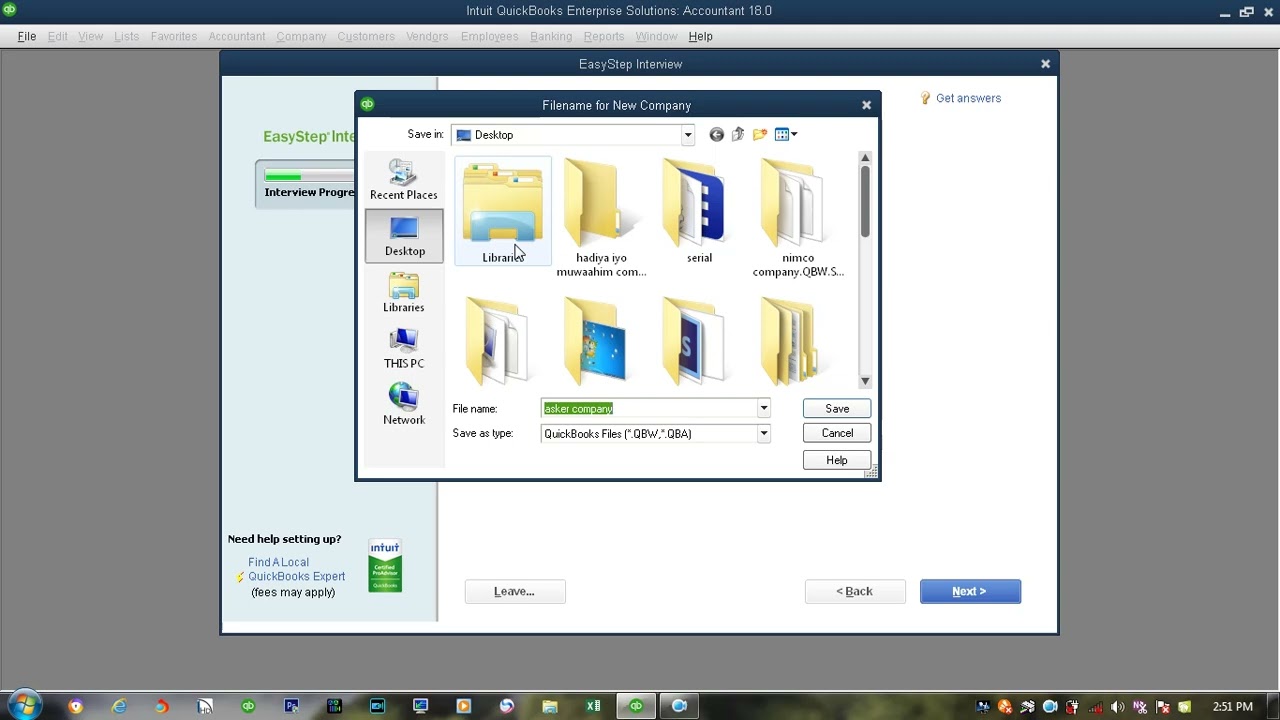This screenshot has width=1280, height=720.
Task: Open the Company menu
Action: (301, 36)
